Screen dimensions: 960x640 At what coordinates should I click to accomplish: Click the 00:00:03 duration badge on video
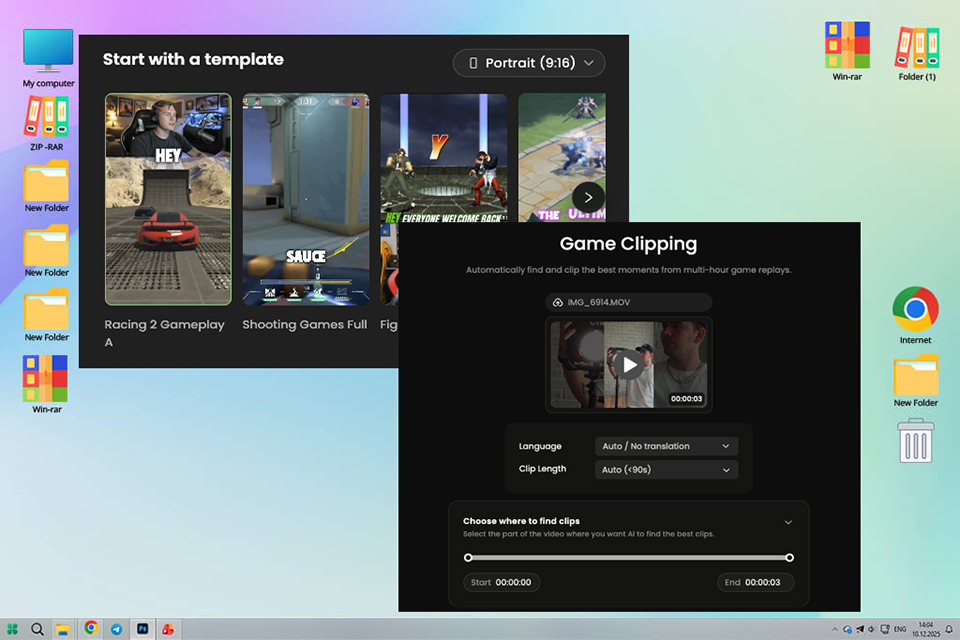pos(686,399)
